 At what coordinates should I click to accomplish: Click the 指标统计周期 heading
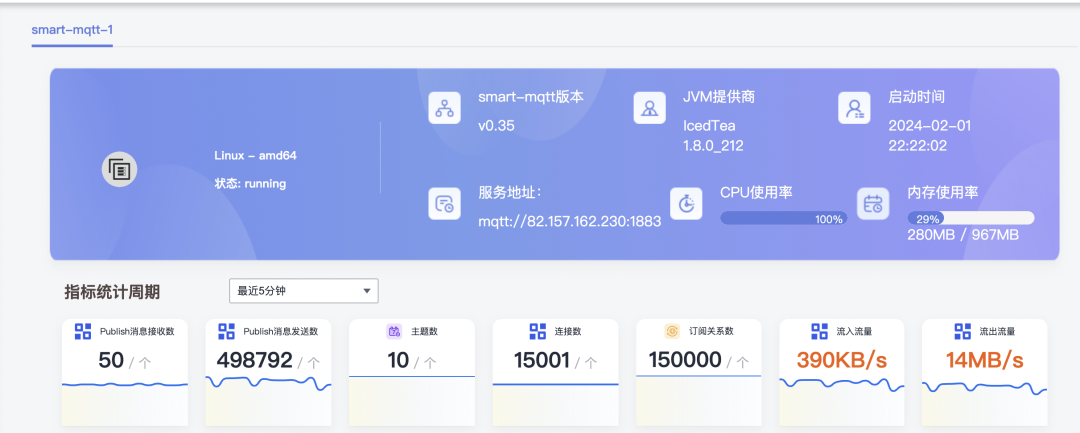[x=112, y=292]
